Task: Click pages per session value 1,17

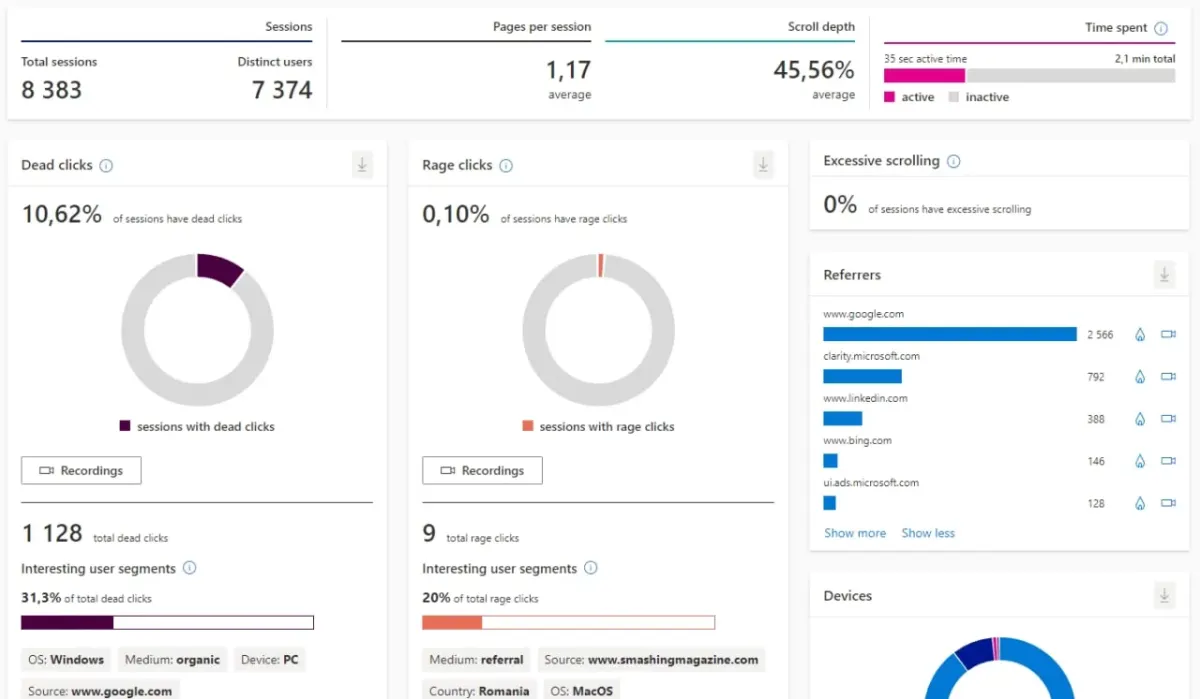Action: coord(568,70)
